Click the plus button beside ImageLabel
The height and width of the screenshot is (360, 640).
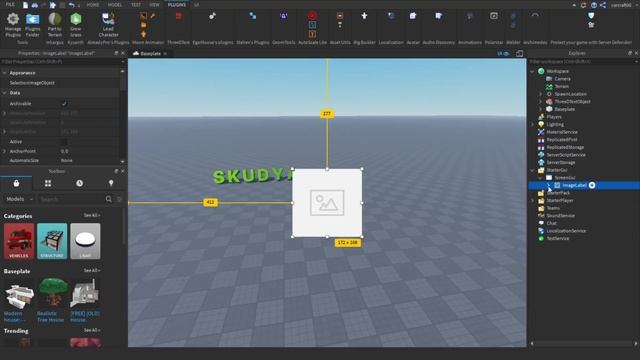pos(592,185)
